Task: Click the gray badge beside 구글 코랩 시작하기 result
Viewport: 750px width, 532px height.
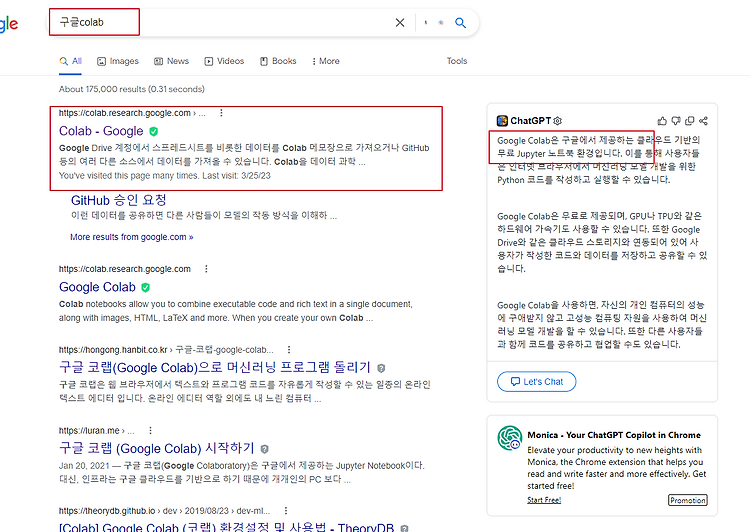Action: pyautogui.click(x=265, y=449)
